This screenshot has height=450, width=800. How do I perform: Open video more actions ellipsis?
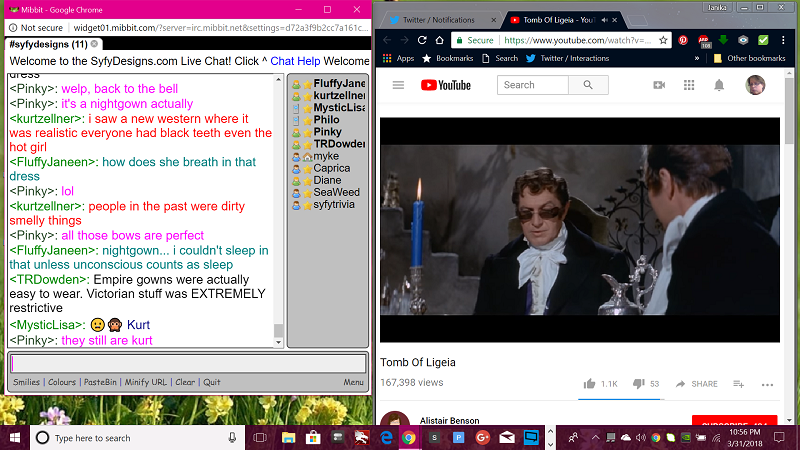(x=767, y=385)
